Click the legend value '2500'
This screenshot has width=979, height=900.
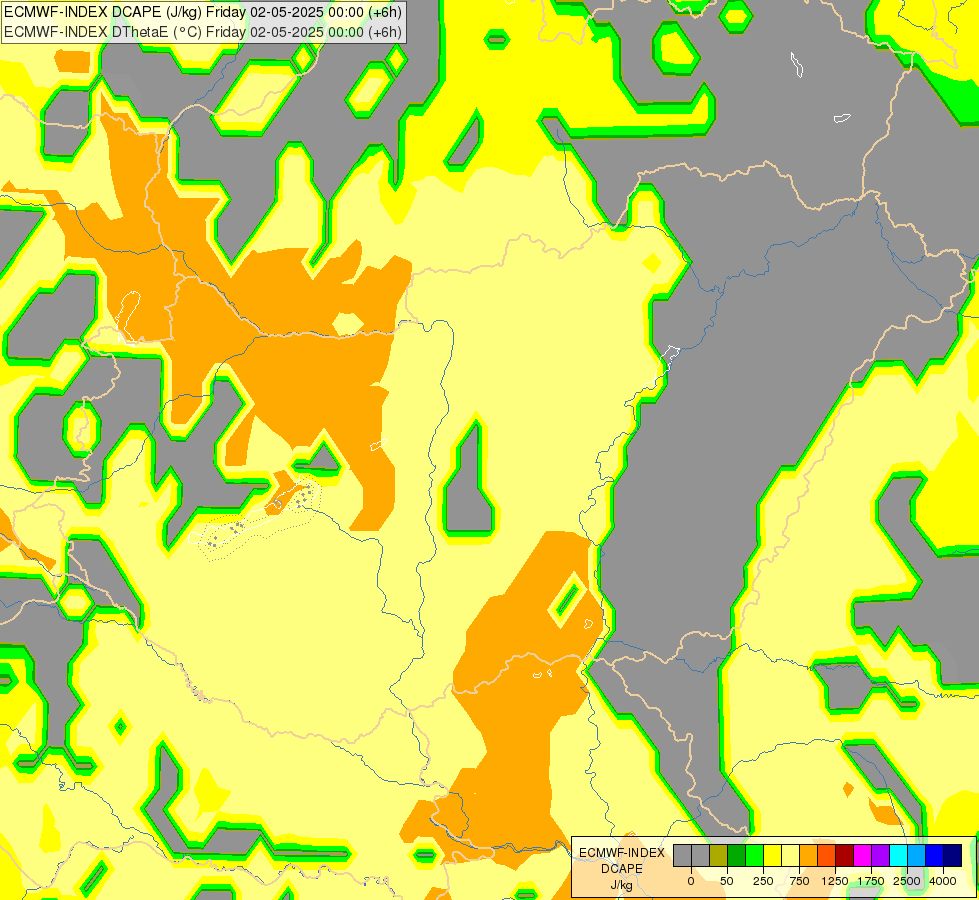click(x=907, y=881)
